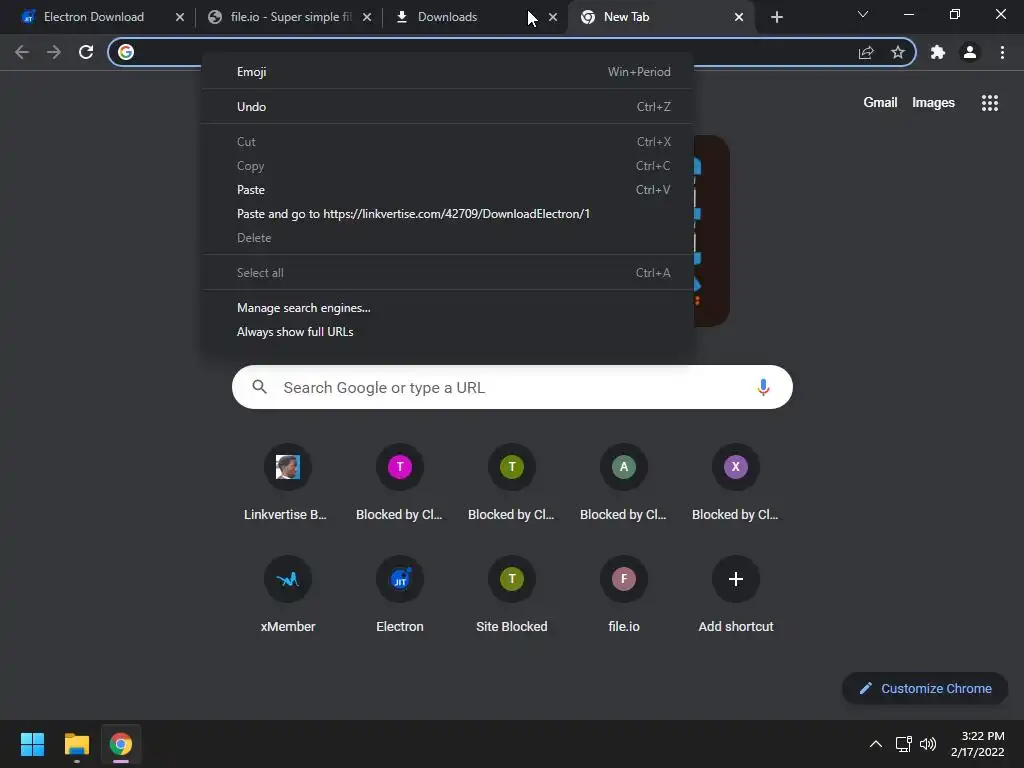Click the browser Forward arrow
Screen dimensions: 1024x768
click(54, 52)
